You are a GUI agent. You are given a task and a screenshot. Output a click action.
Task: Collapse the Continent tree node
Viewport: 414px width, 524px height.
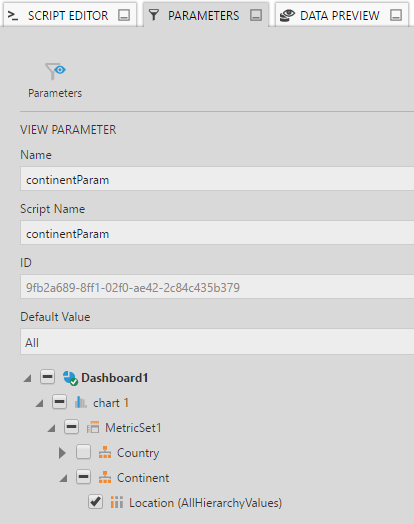point(63,478)
